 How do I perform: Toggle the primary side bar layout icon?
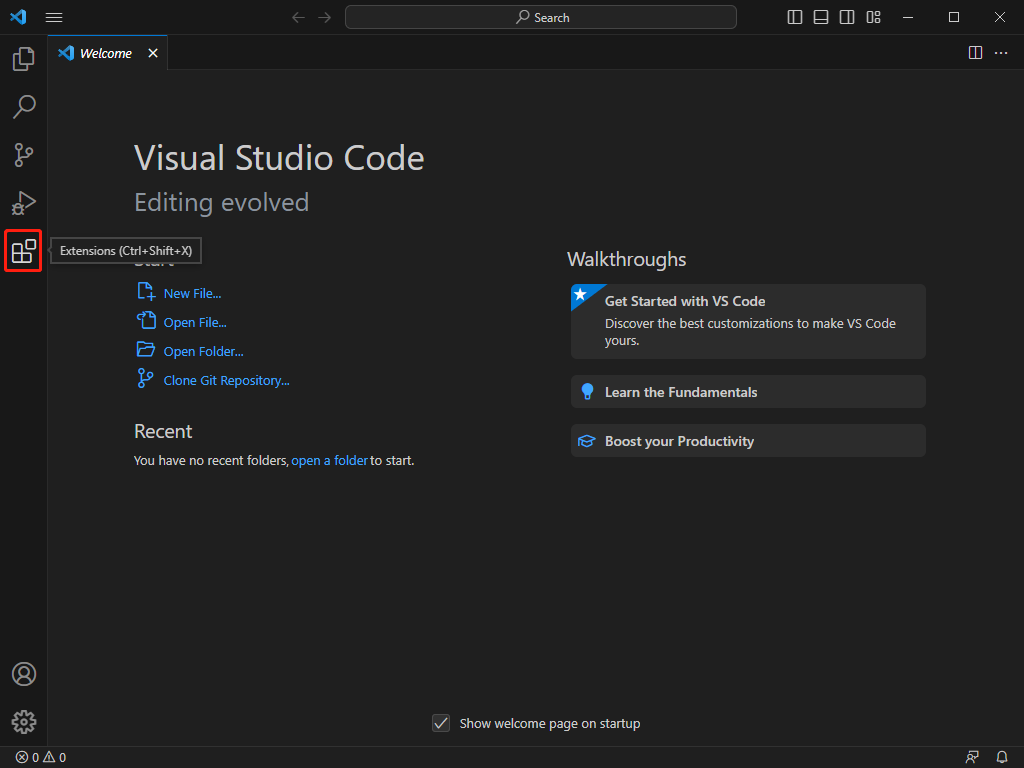795,18
